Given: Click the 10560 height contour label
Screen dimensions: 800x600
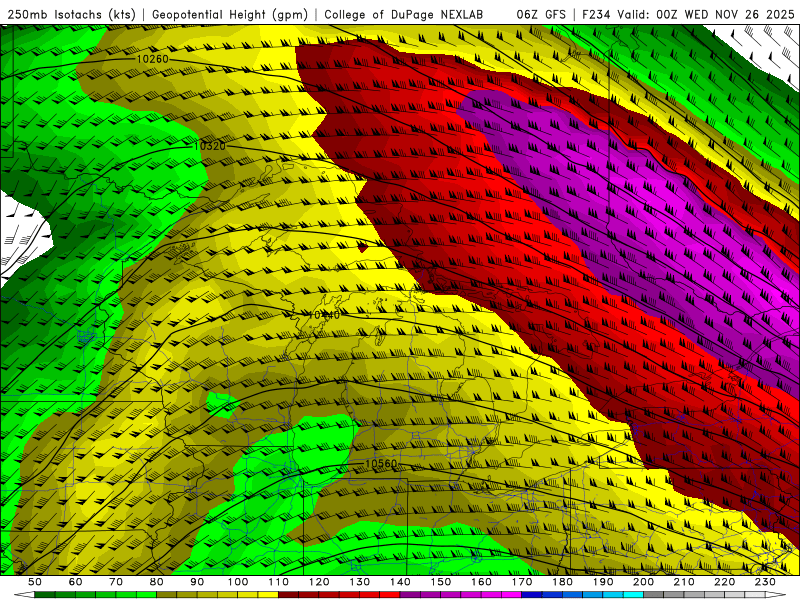Looking at the screenshot, I should pyautogui.click(x=381, y=463).
